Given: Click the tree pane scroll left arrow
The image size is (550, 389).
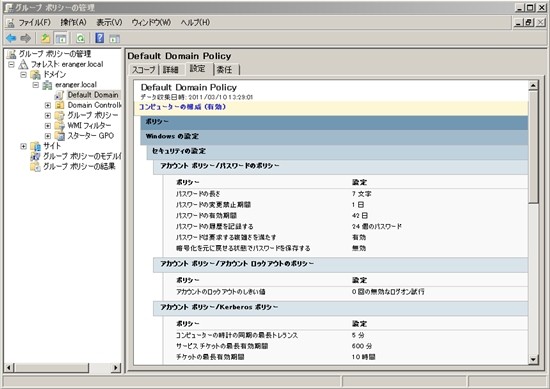Looking at the screenshot, I should (9, 368).
